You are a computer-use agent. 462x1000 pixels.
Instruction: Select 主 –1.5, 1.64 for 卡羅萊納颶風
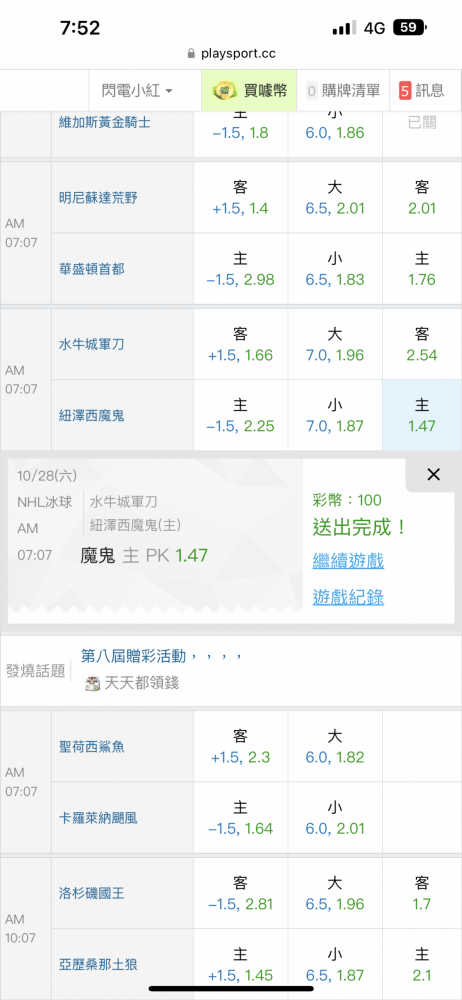point(241,818)
